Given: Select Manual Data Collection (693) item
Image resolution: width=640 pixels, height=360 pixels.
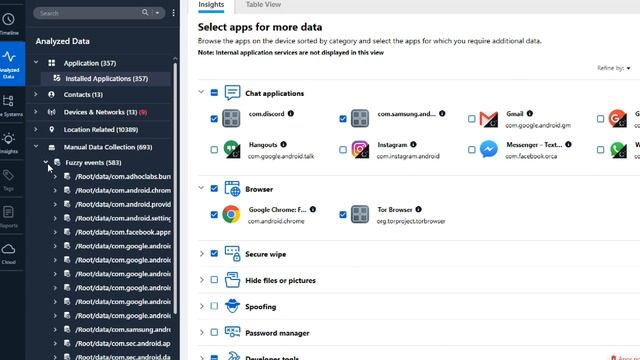Looking at the screenshot, I should 108,147.
